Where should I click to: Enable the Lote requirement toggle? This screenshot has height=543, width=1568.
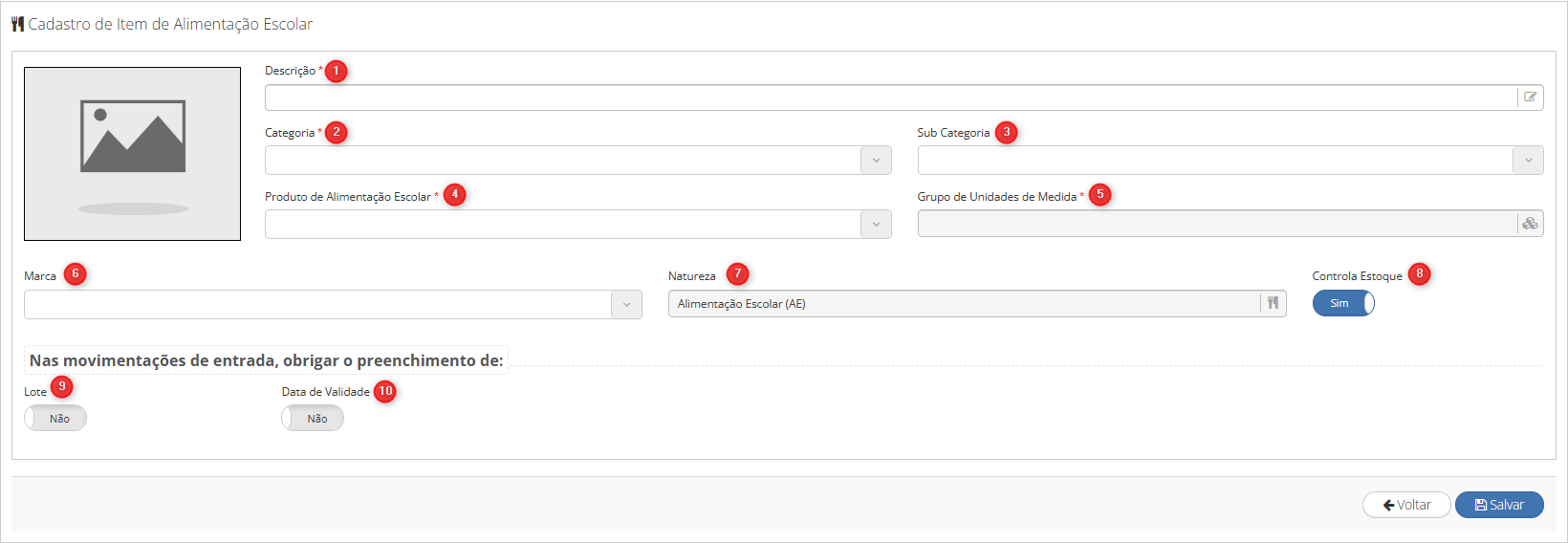coord(55,419)
